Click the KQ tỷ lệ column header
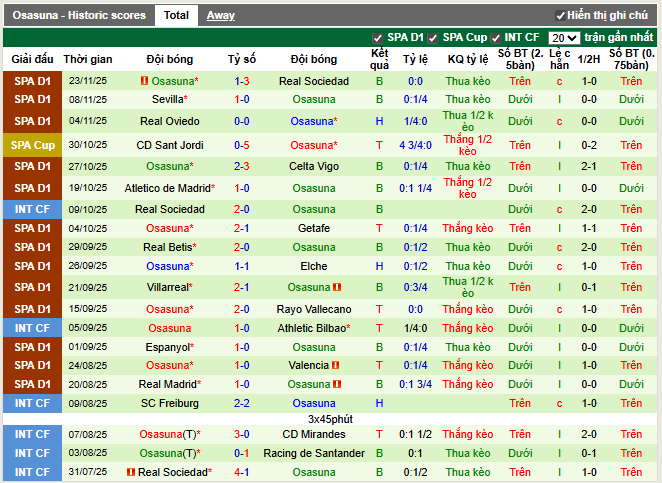The image size is (662, 483). coord(468,59)
